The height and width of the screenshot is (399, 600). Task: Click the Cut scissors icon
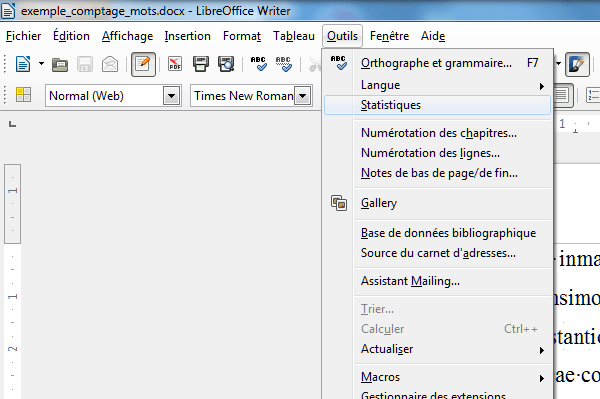tap(315, 64)
